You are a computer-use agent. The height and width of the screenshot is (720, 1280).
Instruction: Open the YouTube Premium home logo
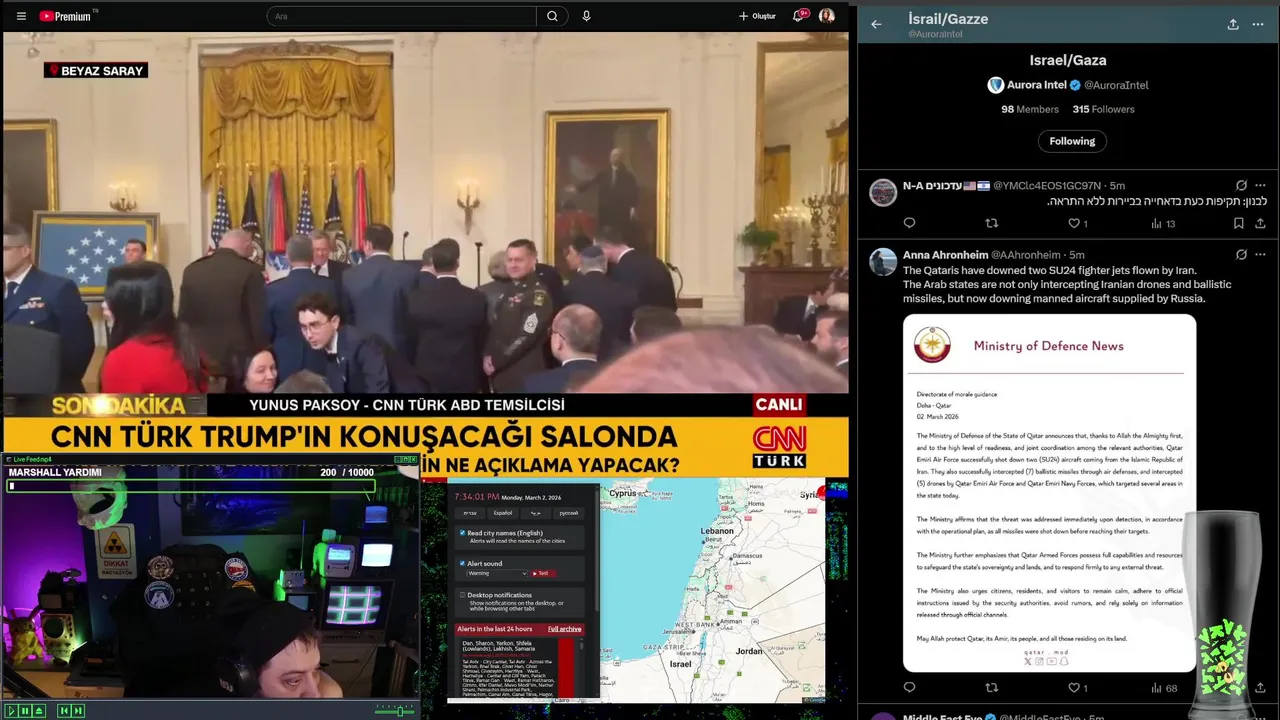tap(65, 16)
